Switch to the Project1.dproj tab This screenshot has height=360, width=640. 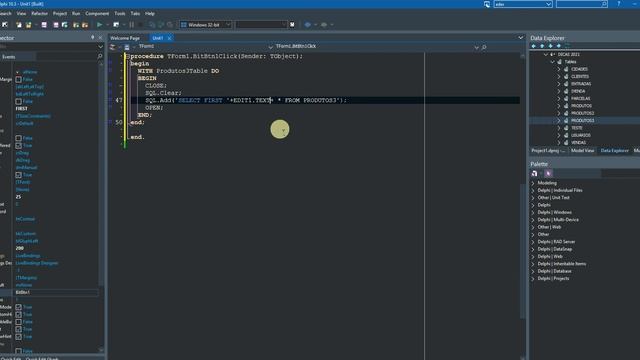548,151
